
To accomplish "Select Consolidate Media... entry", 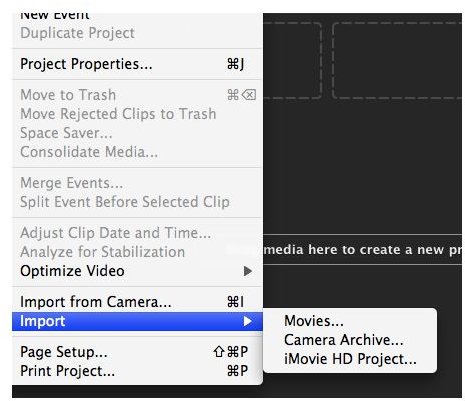I will [x=137, y=152].
